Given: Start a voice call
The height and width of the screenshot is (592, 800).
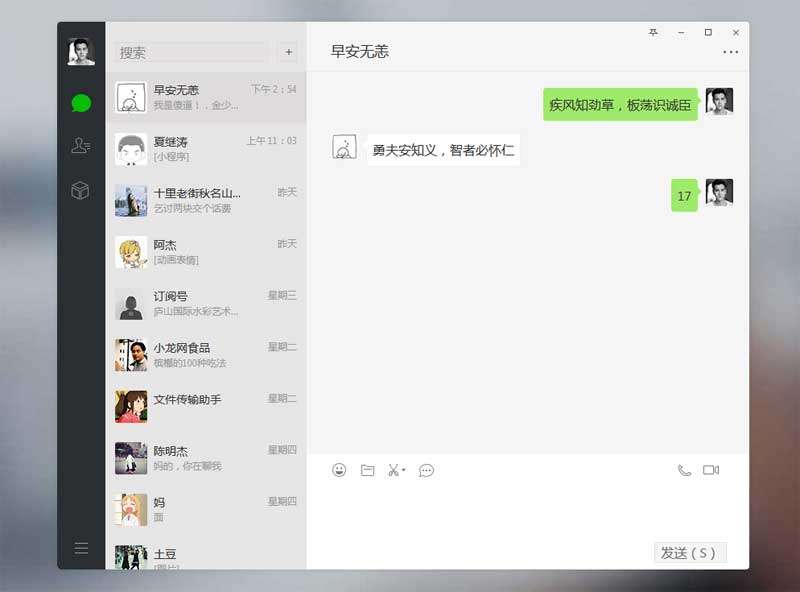Looking at the screenshot, I should point(684,470).
